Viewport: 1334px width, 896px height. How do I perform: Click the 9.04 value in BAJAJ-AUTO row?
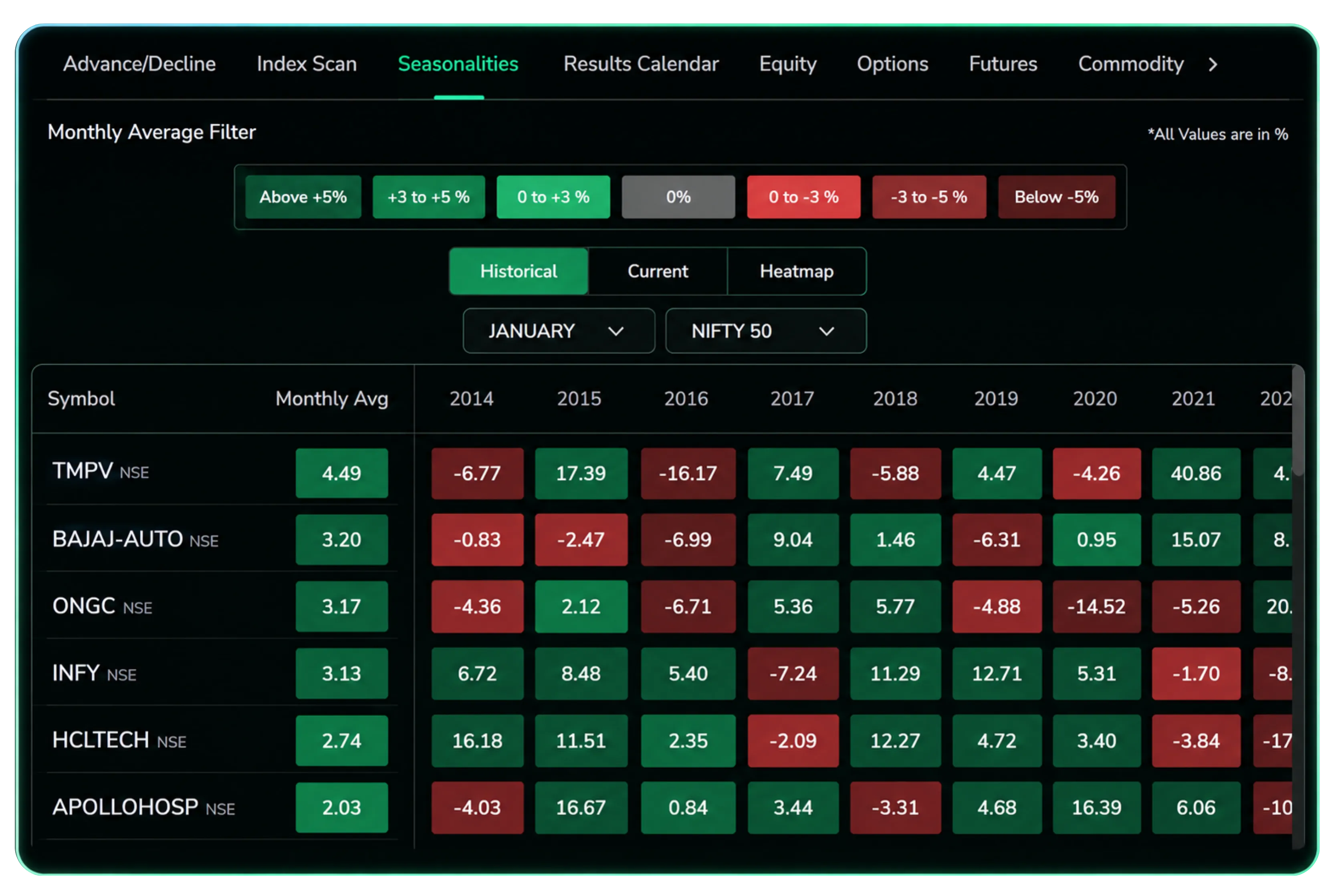tap(793, 540)
